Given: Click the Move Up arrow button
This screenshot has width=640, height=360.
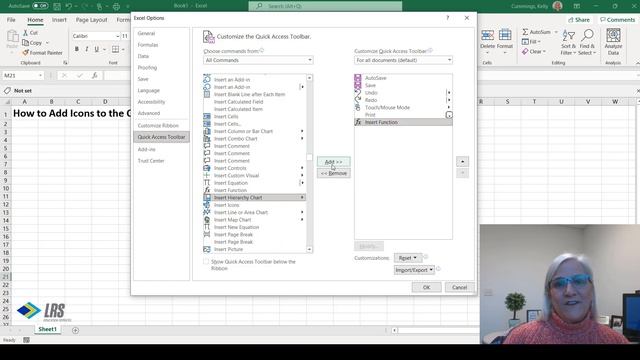Looking at the screenshot, I should [x=462, y=162].
